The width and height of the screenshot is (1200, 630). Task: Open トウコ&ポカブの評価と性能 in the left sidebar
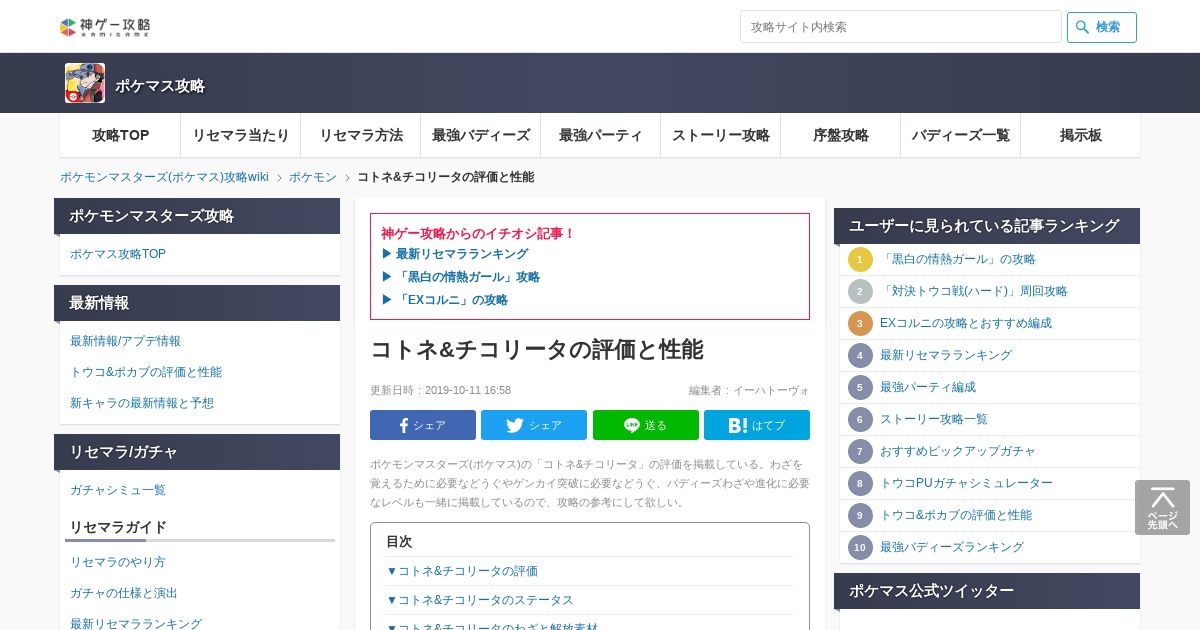click(x=146, y=372)
